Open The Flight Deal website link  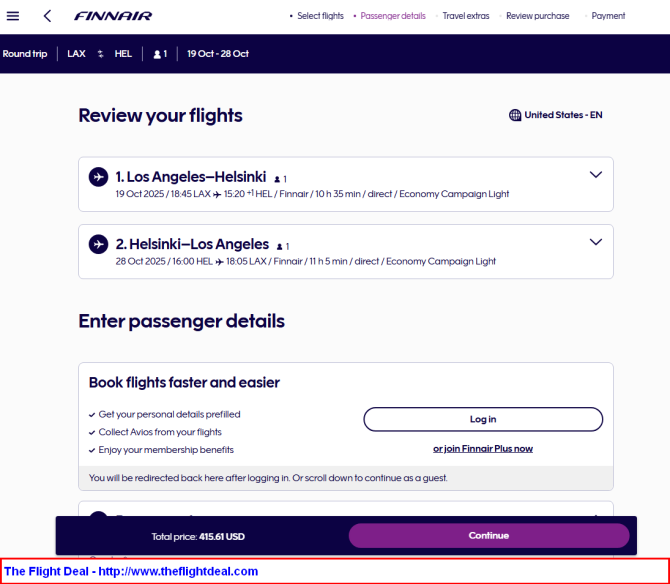tap(131, 571)
